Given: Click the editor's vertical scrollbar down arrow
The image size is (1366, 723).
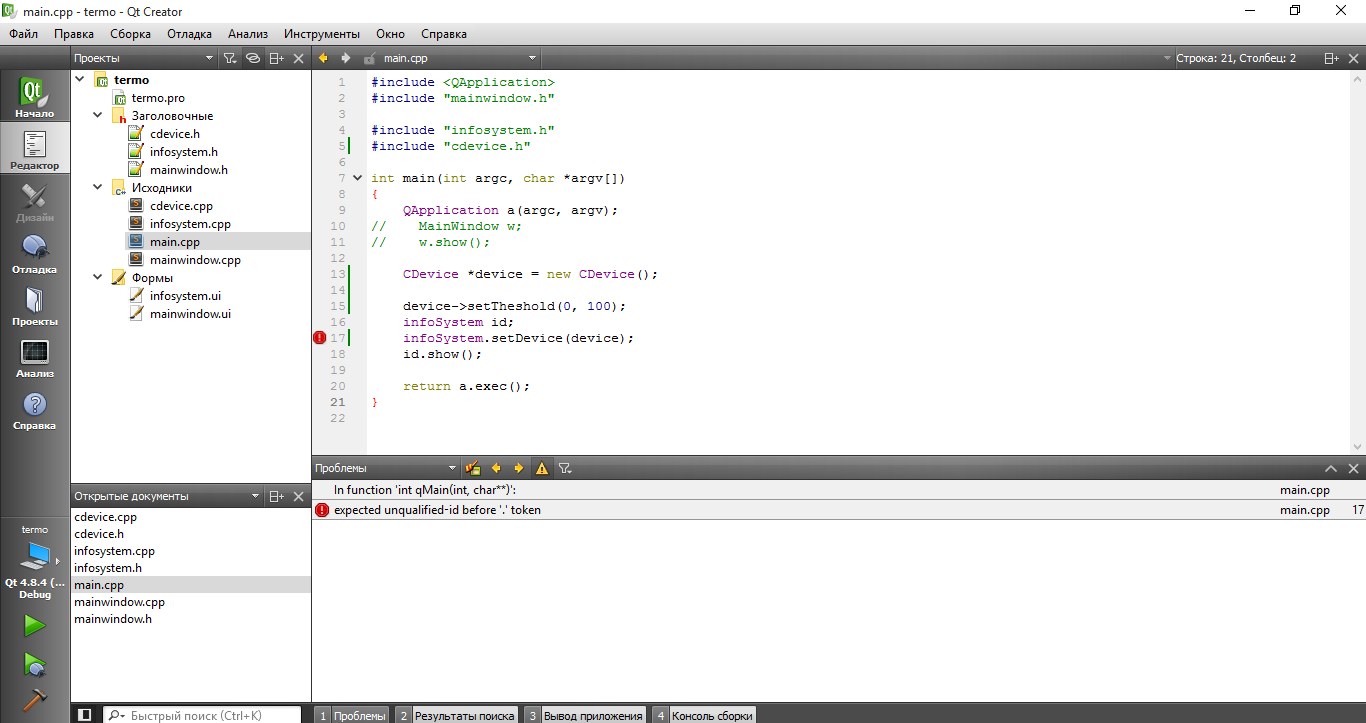Looking at the screenshot, I should [1358, 447].
